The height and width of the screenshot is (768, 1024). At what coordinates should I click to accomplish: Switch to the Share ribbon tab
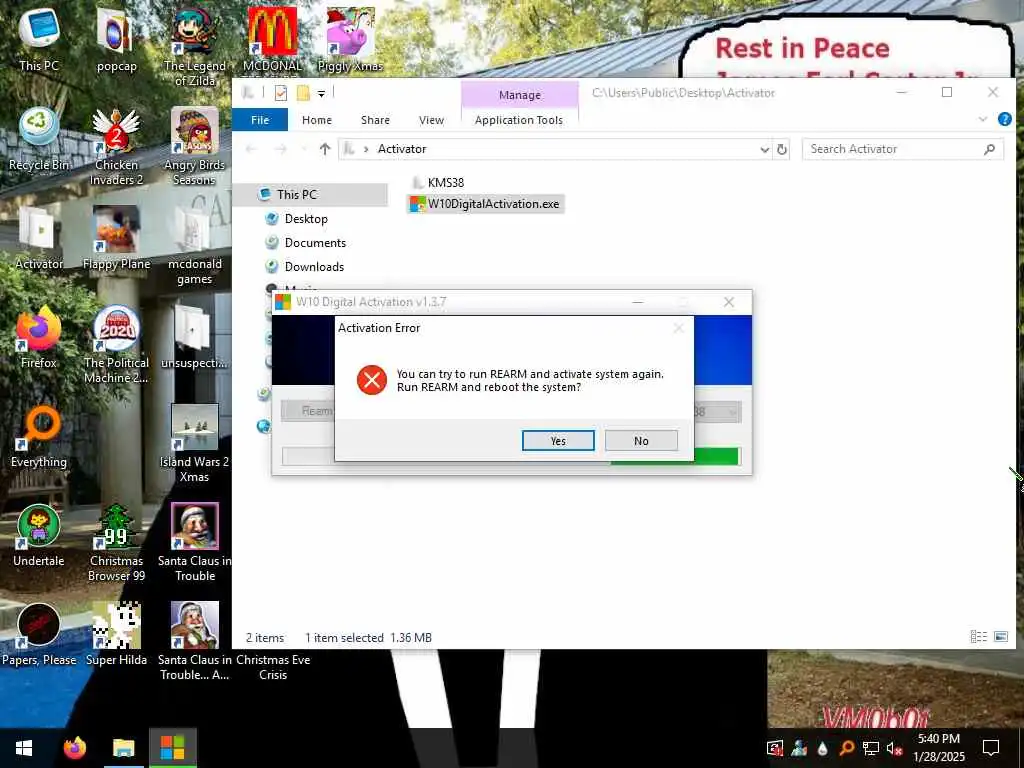tap(376, 120)
